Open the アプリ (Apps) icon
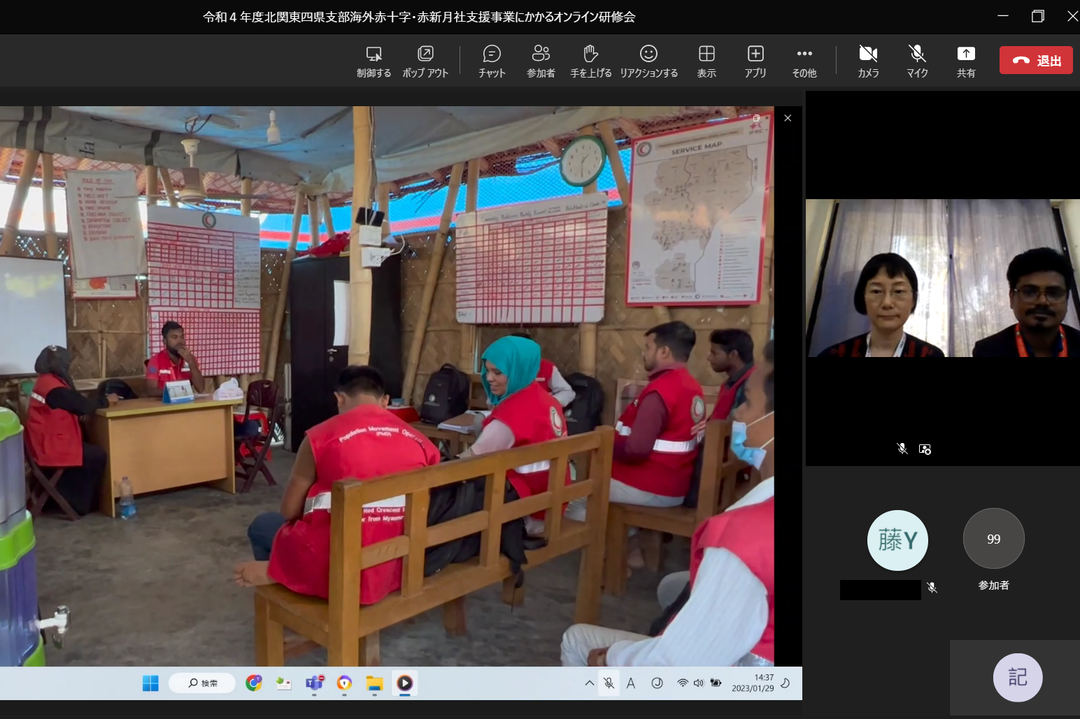This screenshot has height=719, width=1080. point(755,61)
